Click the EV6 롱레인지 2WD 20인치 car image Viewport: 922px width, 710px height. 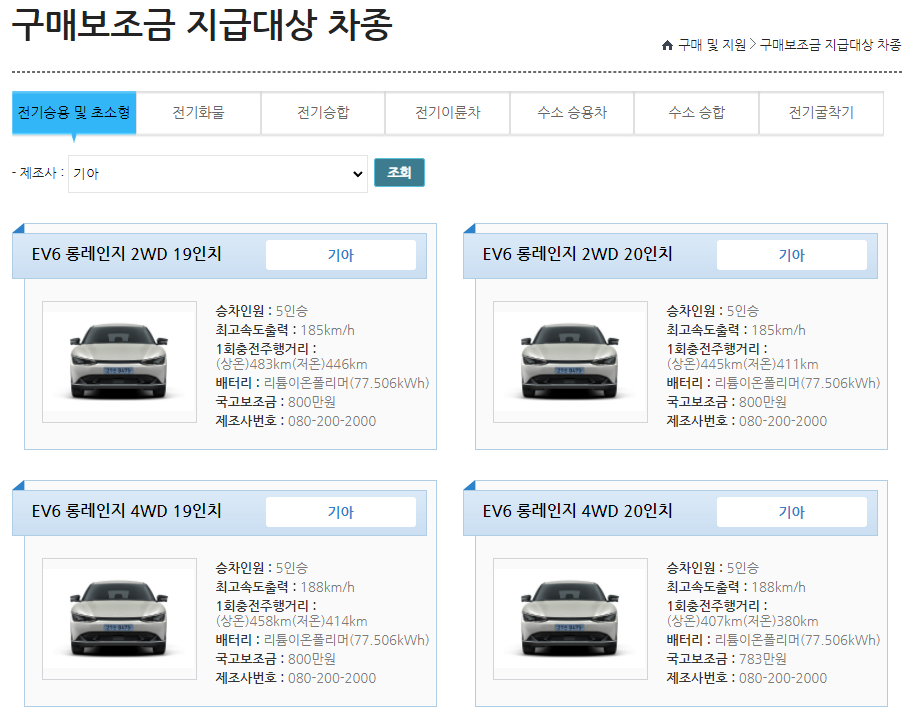coord(570,362)
